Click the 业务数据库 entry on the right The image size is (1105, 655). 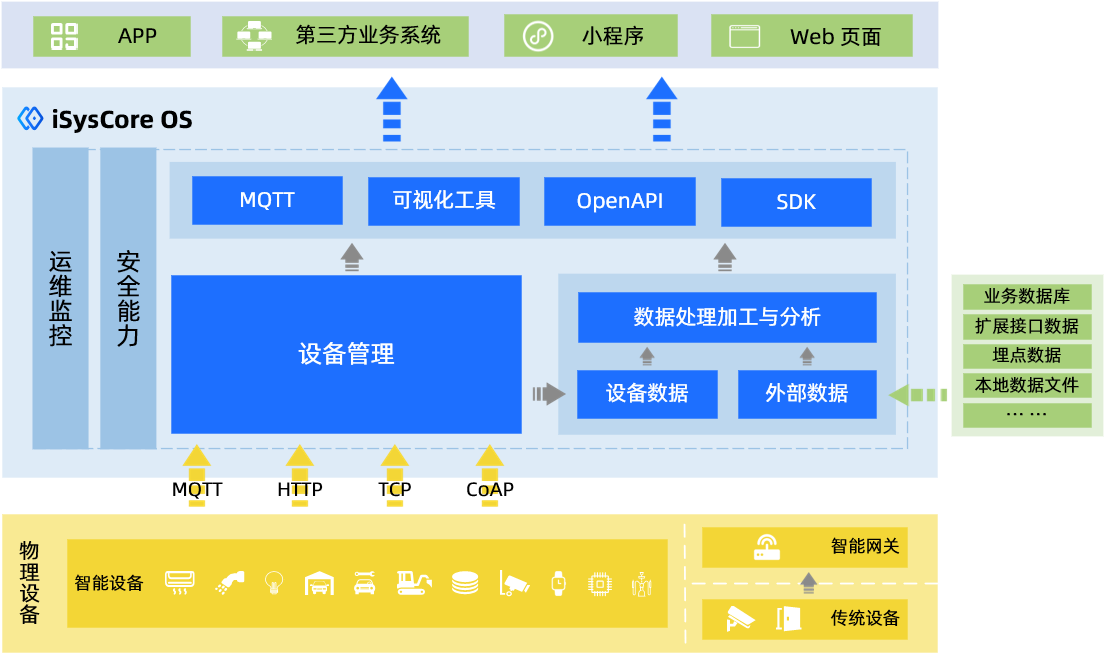click(1026, 296)
